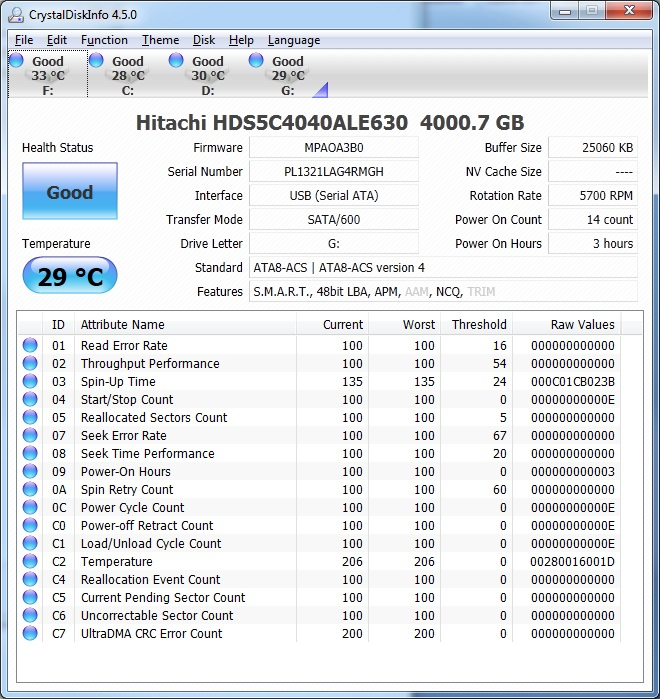This screenshot has width=660, height=699.
Task: Click the Power On Hours value 3 hours
Action: click(x=593, y=244)
